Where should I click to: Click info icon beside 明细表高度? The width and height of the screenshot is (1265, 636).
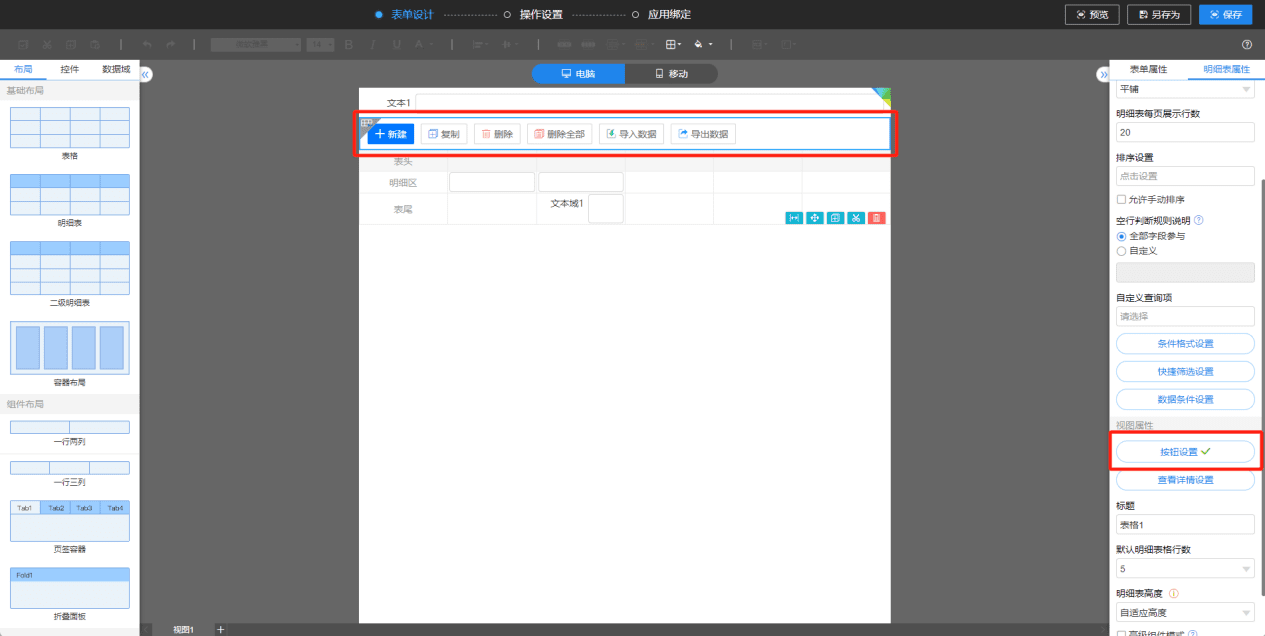click(1173, 593)
